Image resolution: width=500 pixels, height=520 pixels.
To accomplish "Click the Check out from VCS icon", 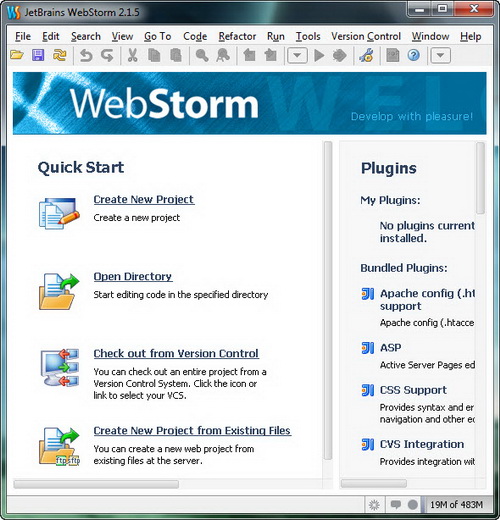I will click(60, 367).
